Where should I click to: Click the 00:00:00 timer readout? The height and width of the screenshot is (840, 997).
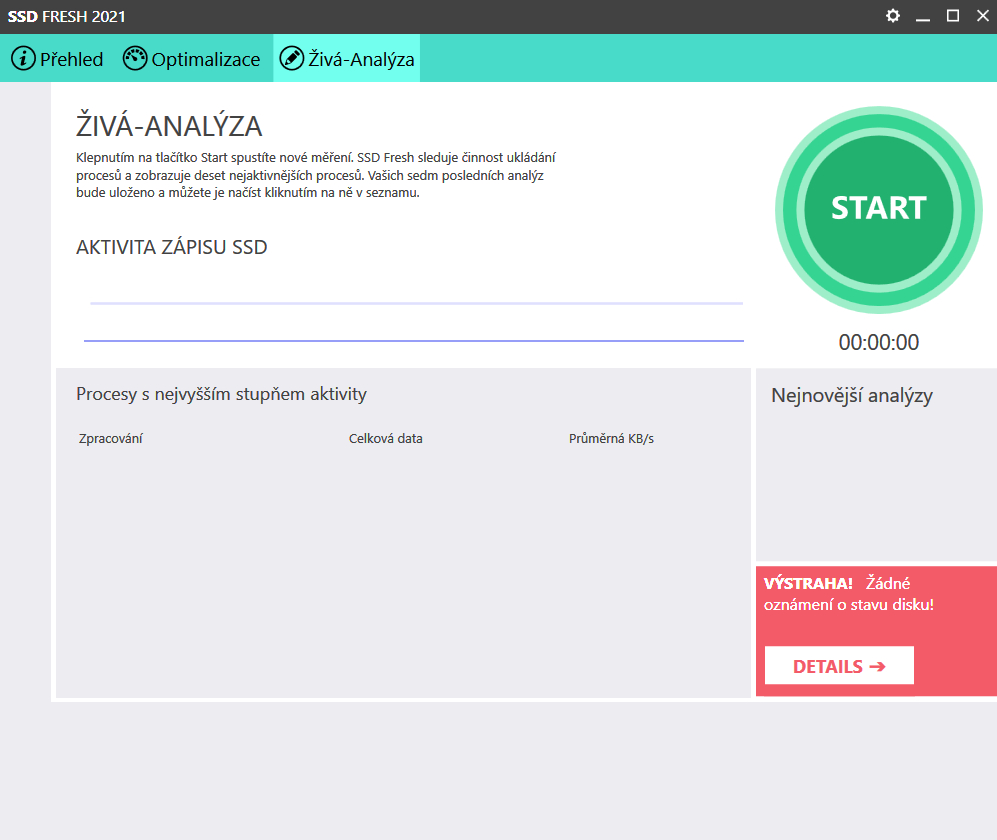click(879, 343)
